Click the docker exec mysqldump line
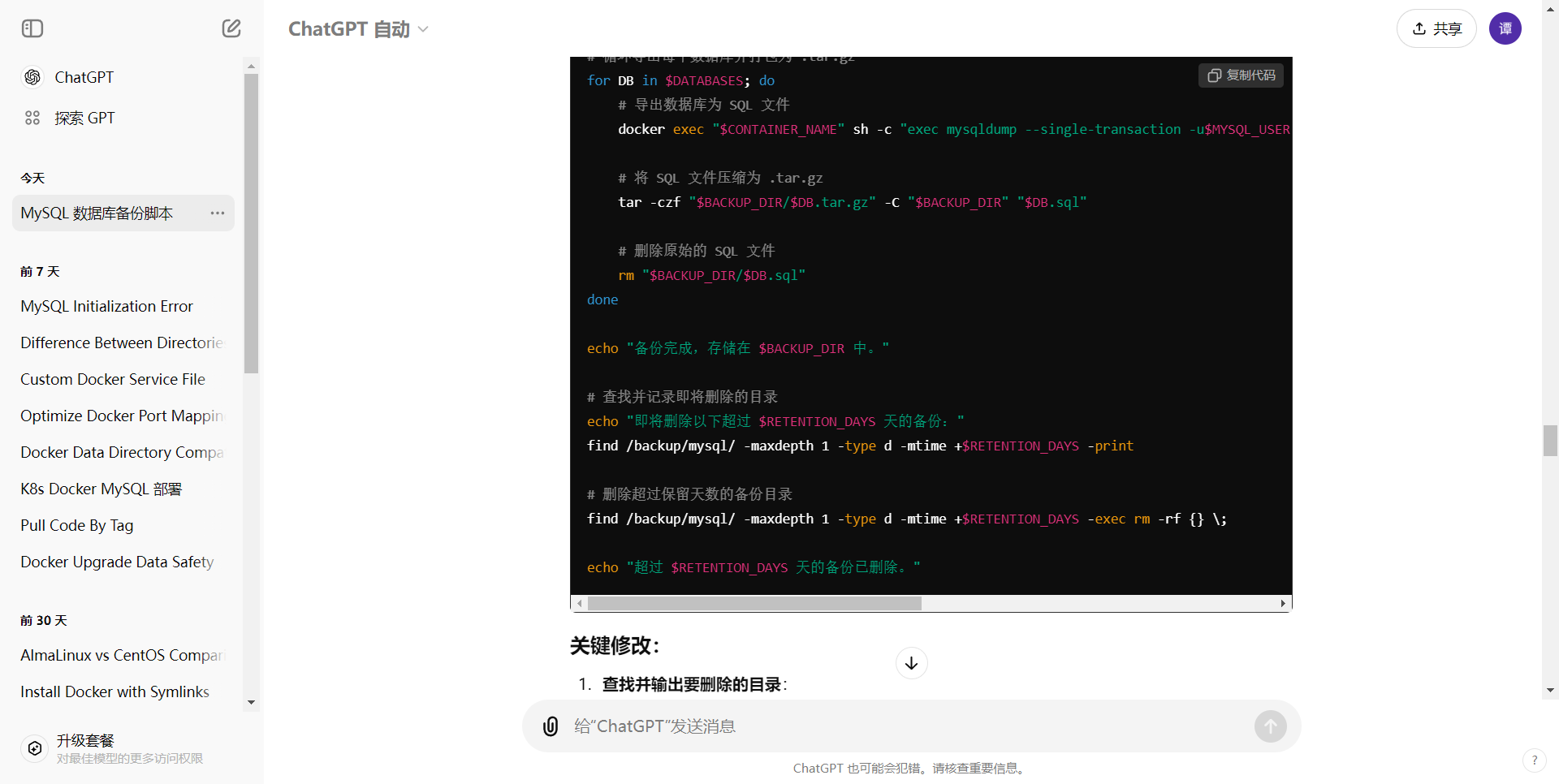Image resolution: width=1559 pixels, height=784 pixels. (953, 129)
